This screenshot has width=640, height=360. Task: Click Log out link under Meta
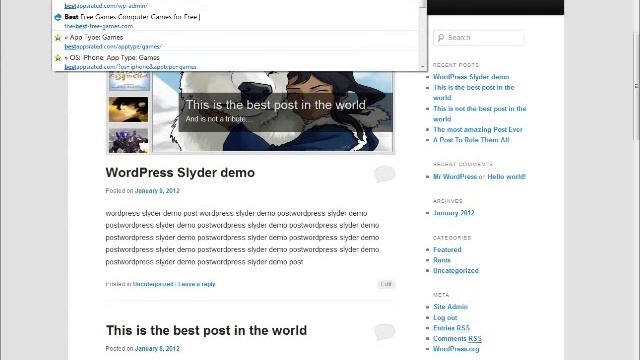point(445,318)
